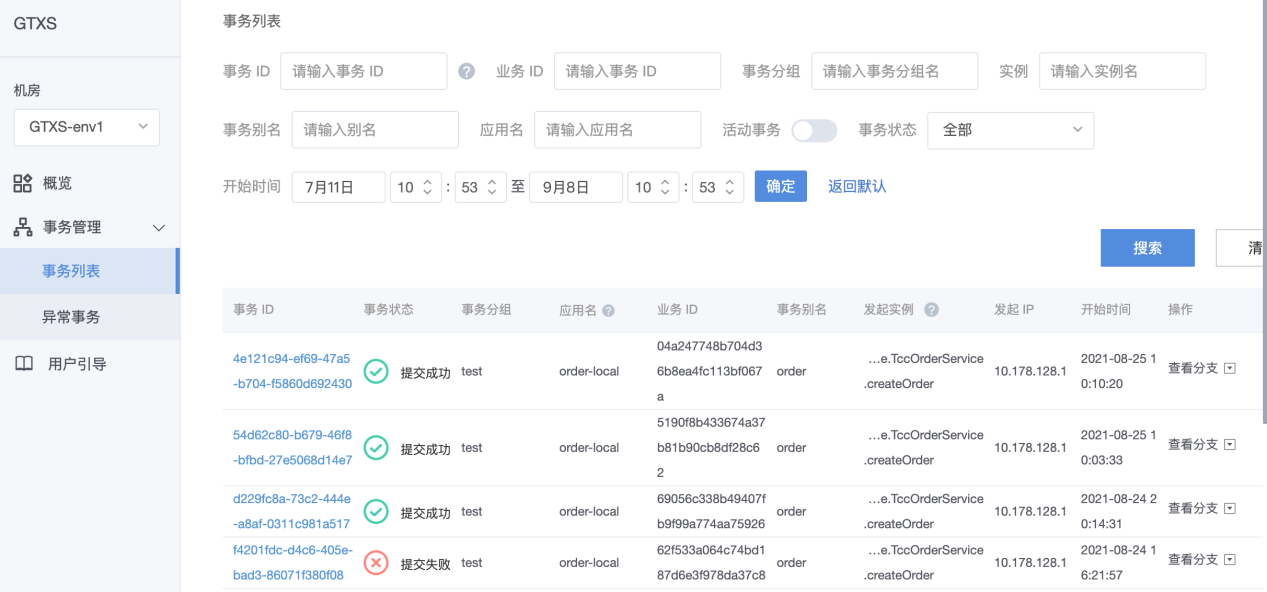The height and width of the screenshot is (592, 1267).
Task: Click the help icon beside 事务 ID field
Action: coord(466,71)
